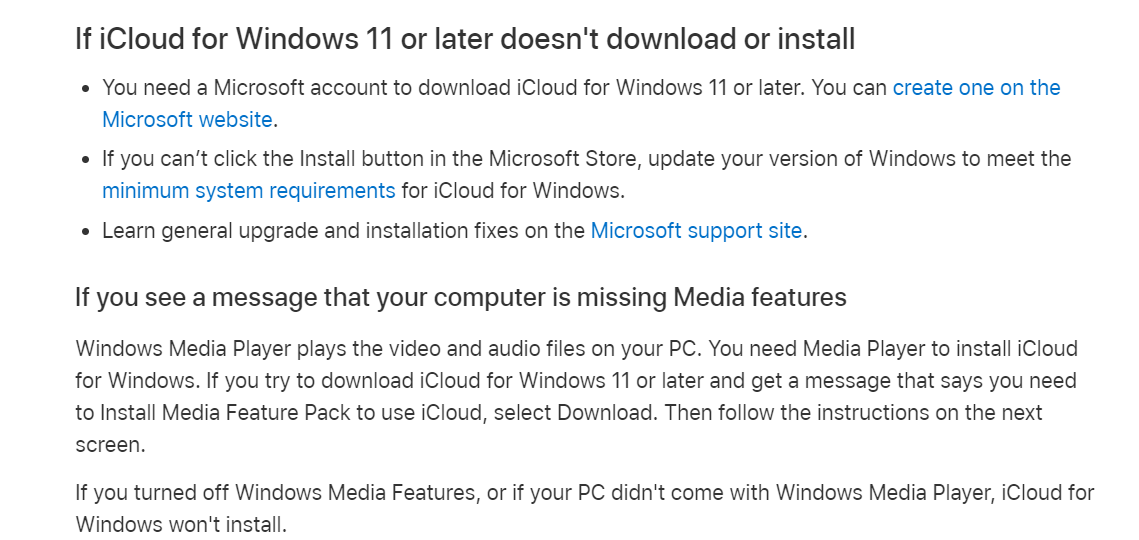Click bullet marker before "You need a Microsoft account"
Screen dimensions: 1139x540
click(86, 89)
